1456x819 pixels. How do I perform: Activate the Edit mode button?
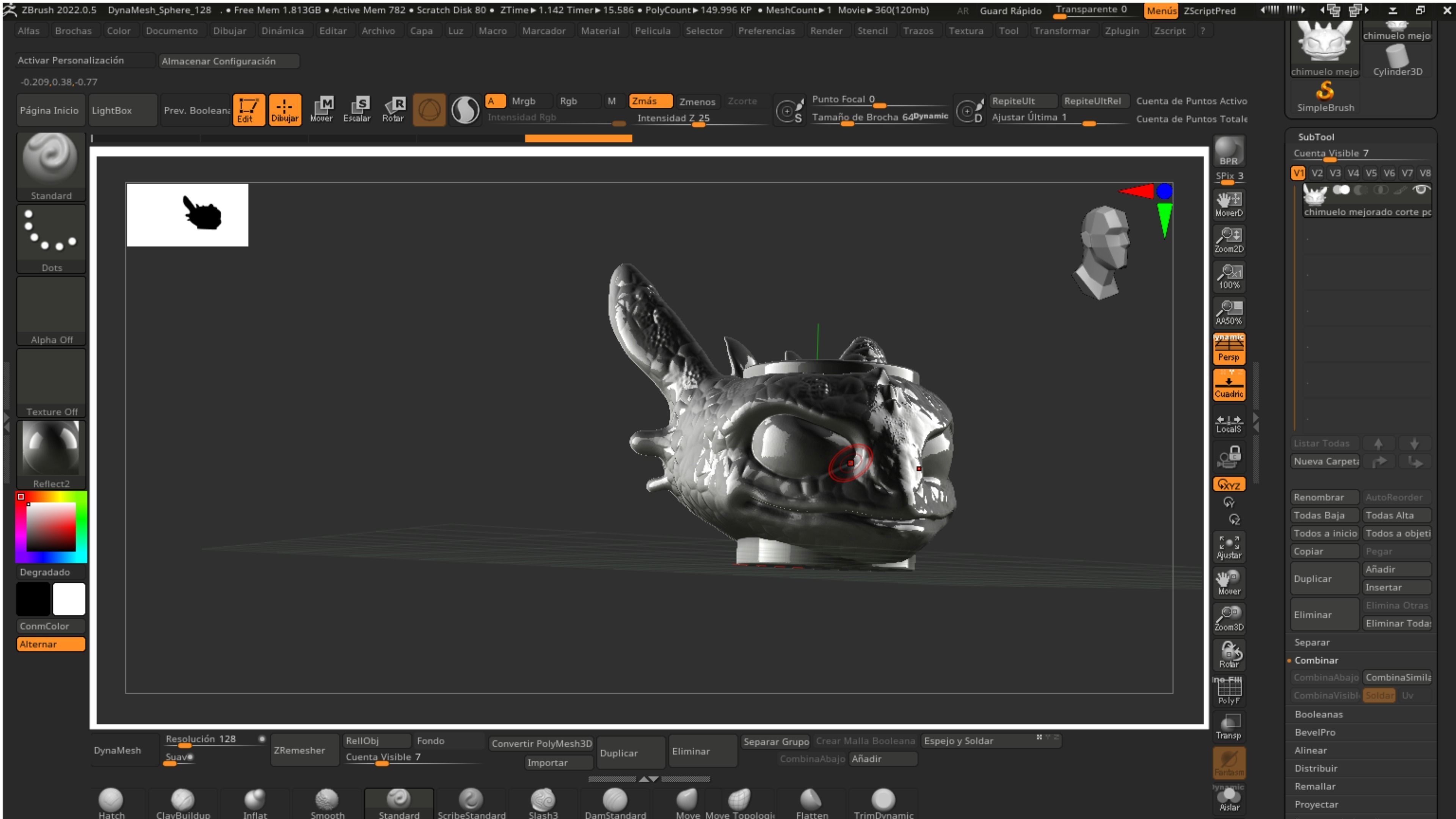point(248,110)
